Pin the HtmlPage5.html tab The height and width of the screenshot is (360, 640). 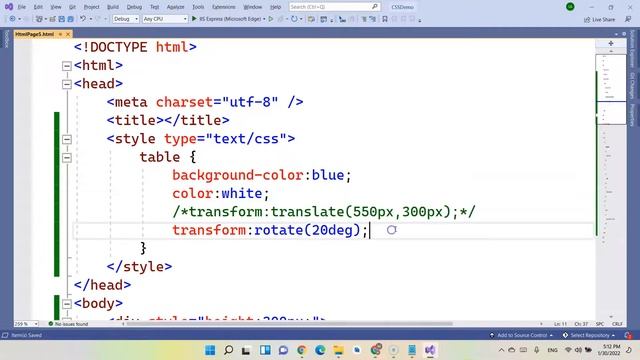[60, 34]
